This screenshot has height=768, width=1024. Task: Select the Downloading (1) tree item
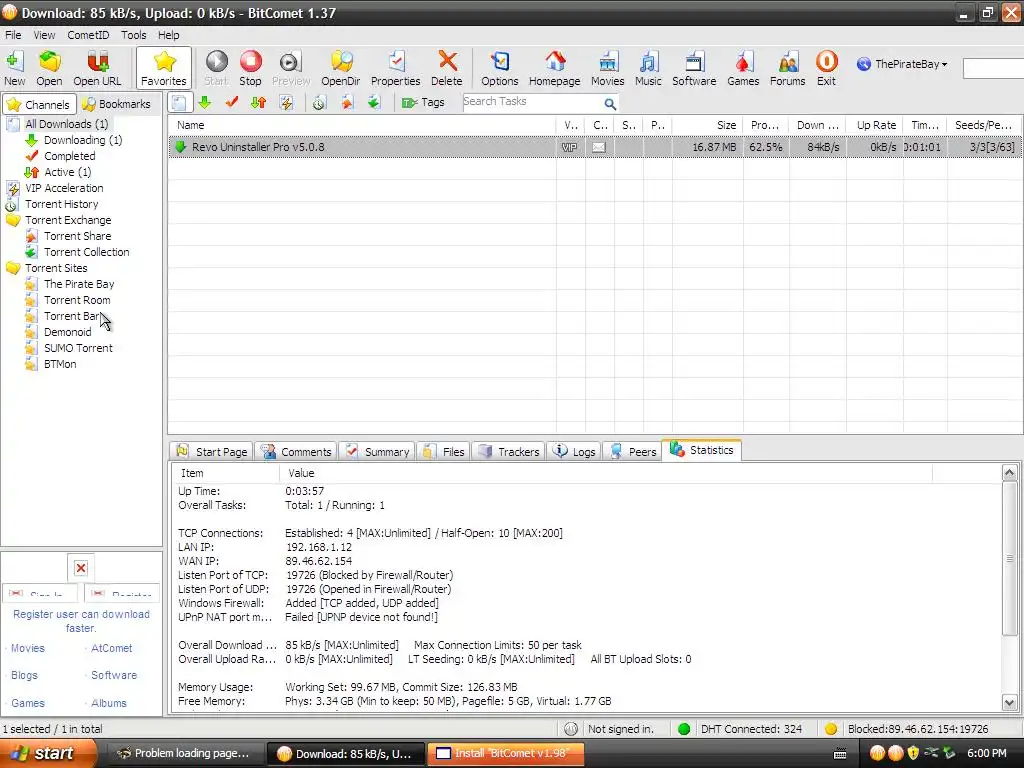83,140
